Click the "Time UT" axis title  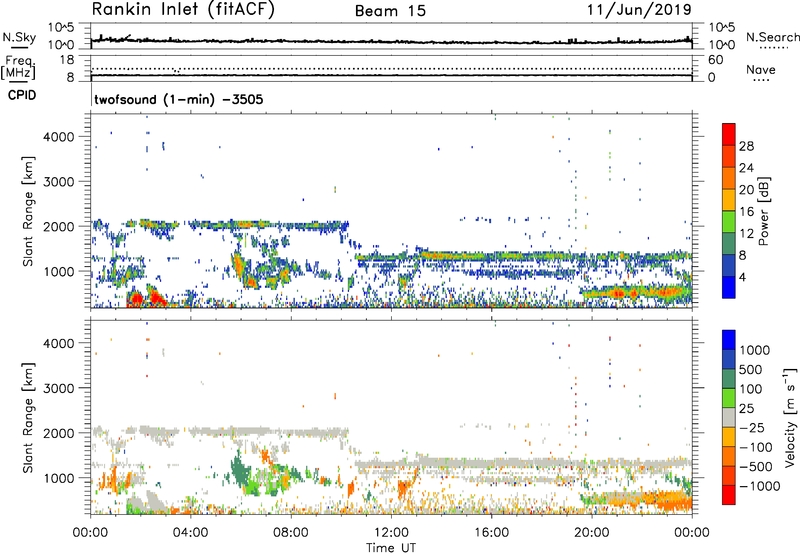(x=391, y=548)
